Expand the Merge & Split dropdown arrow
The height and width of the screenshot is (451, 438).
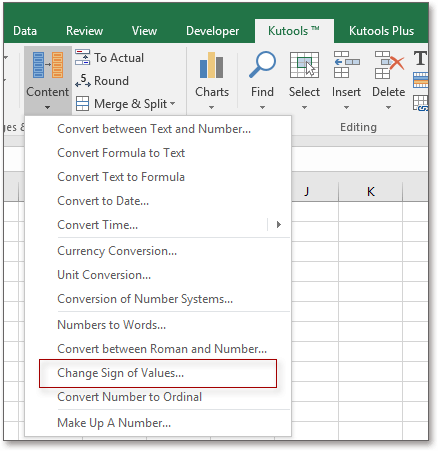click(x=173, y=104)
